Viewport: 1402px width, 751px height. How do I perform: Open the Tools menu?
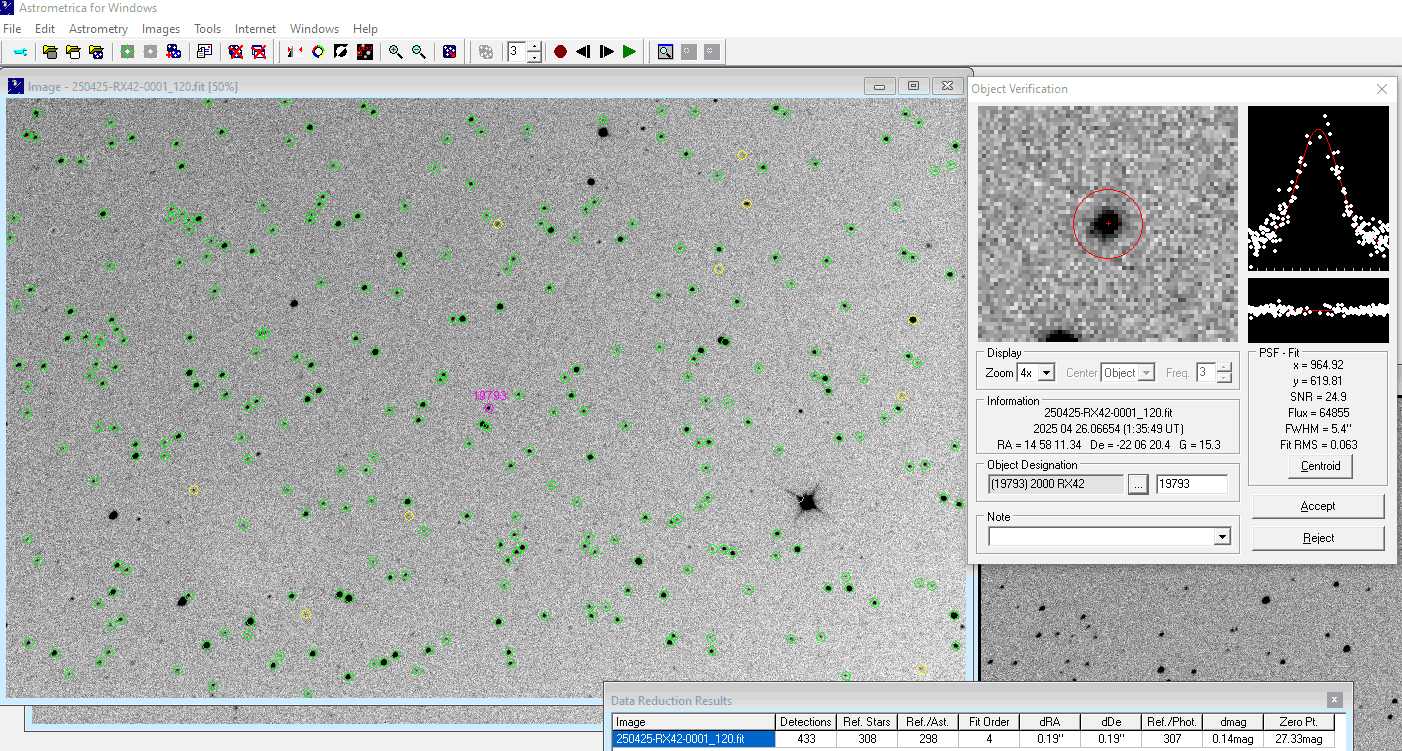pos(208,29)
